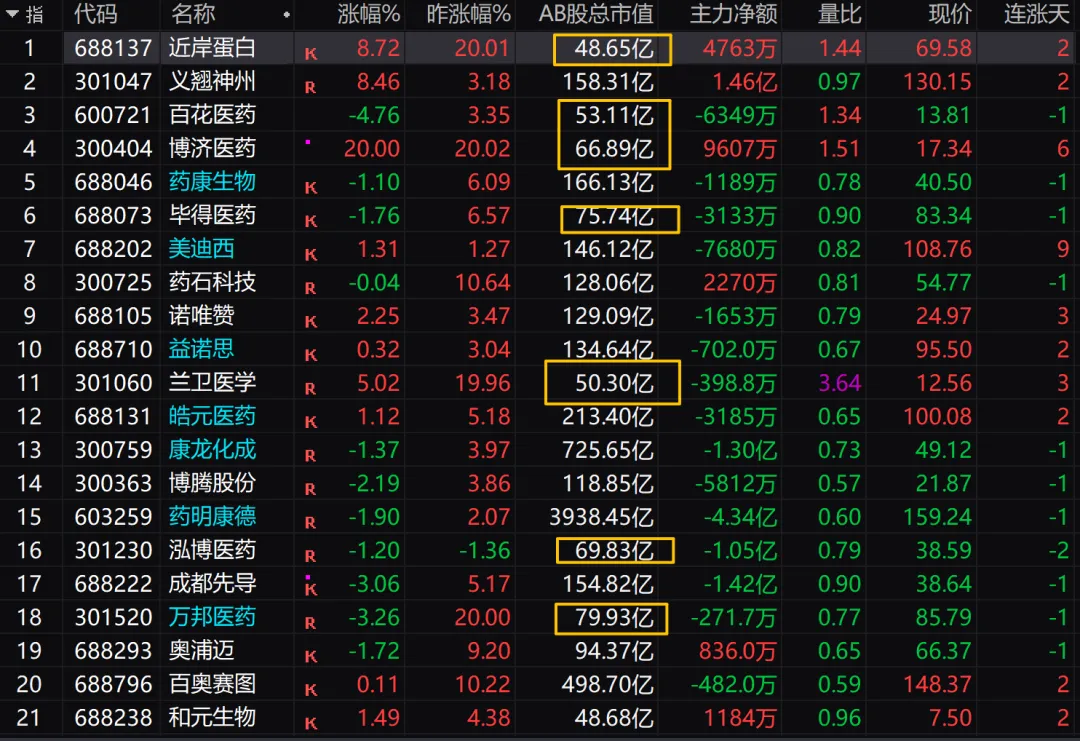Click the K marker icon for 诺唯赞
This screenshot has width=1080, height=741.
point(311,322)
